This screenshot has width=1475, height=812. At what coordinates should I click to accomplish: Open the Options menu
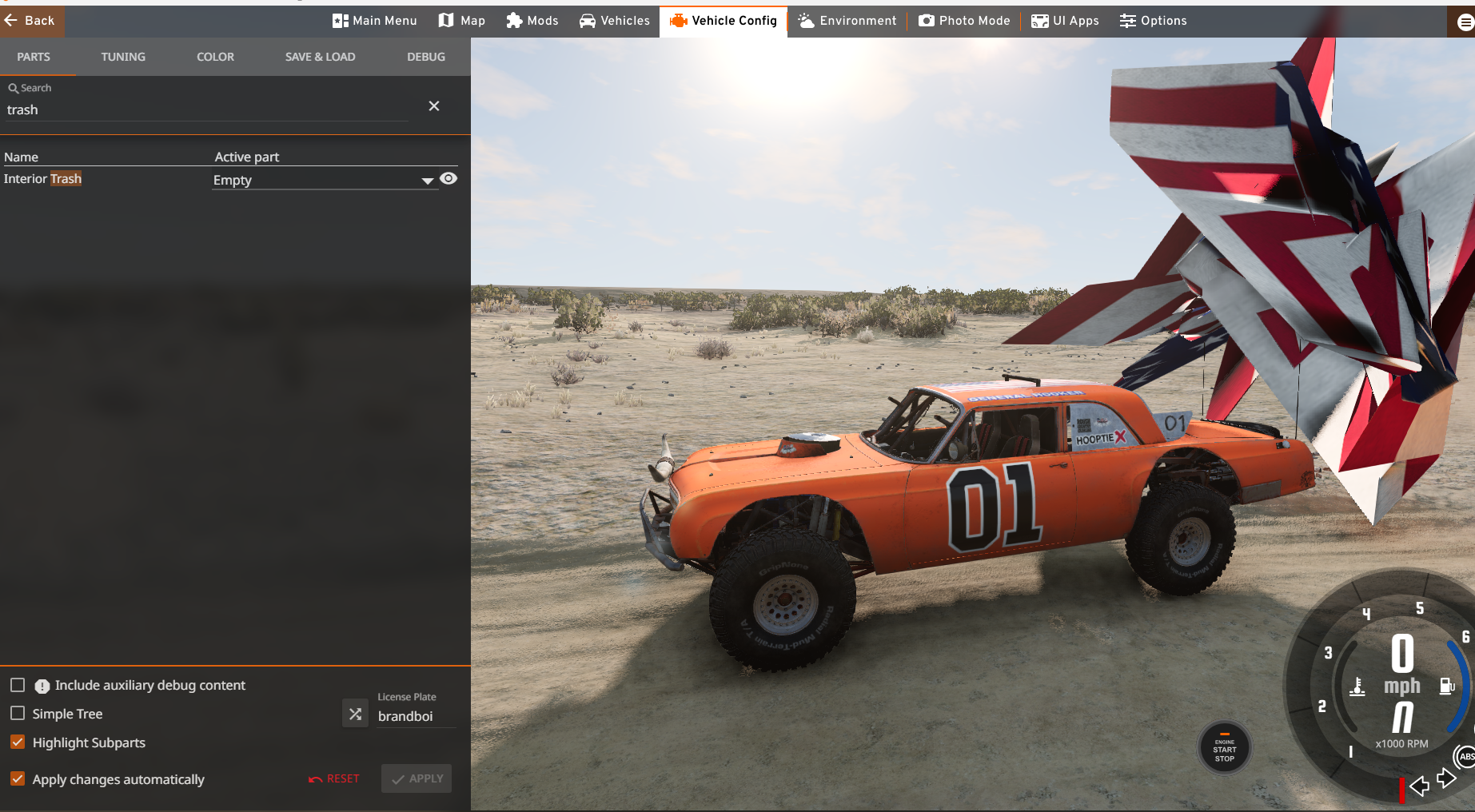[1153, 21]
